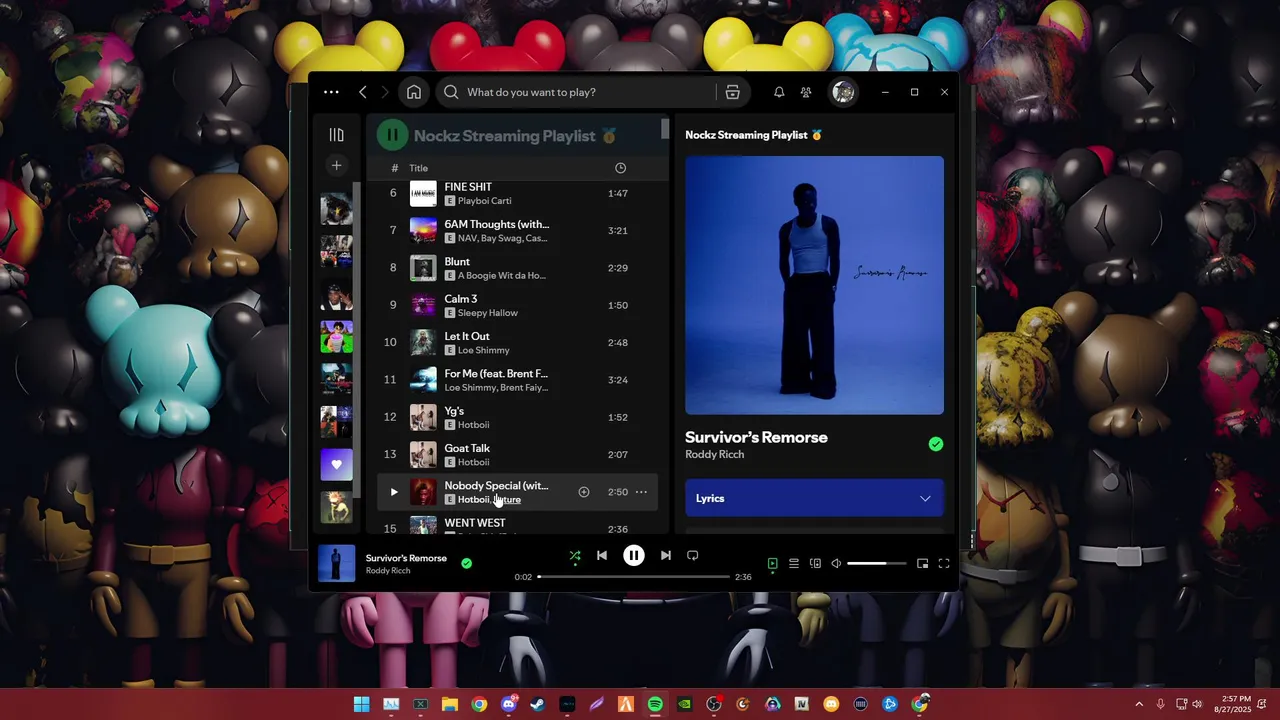Select the Goat Talk track row
The height and width of the screenshot is (720, 1280).
tap(518, 455)
